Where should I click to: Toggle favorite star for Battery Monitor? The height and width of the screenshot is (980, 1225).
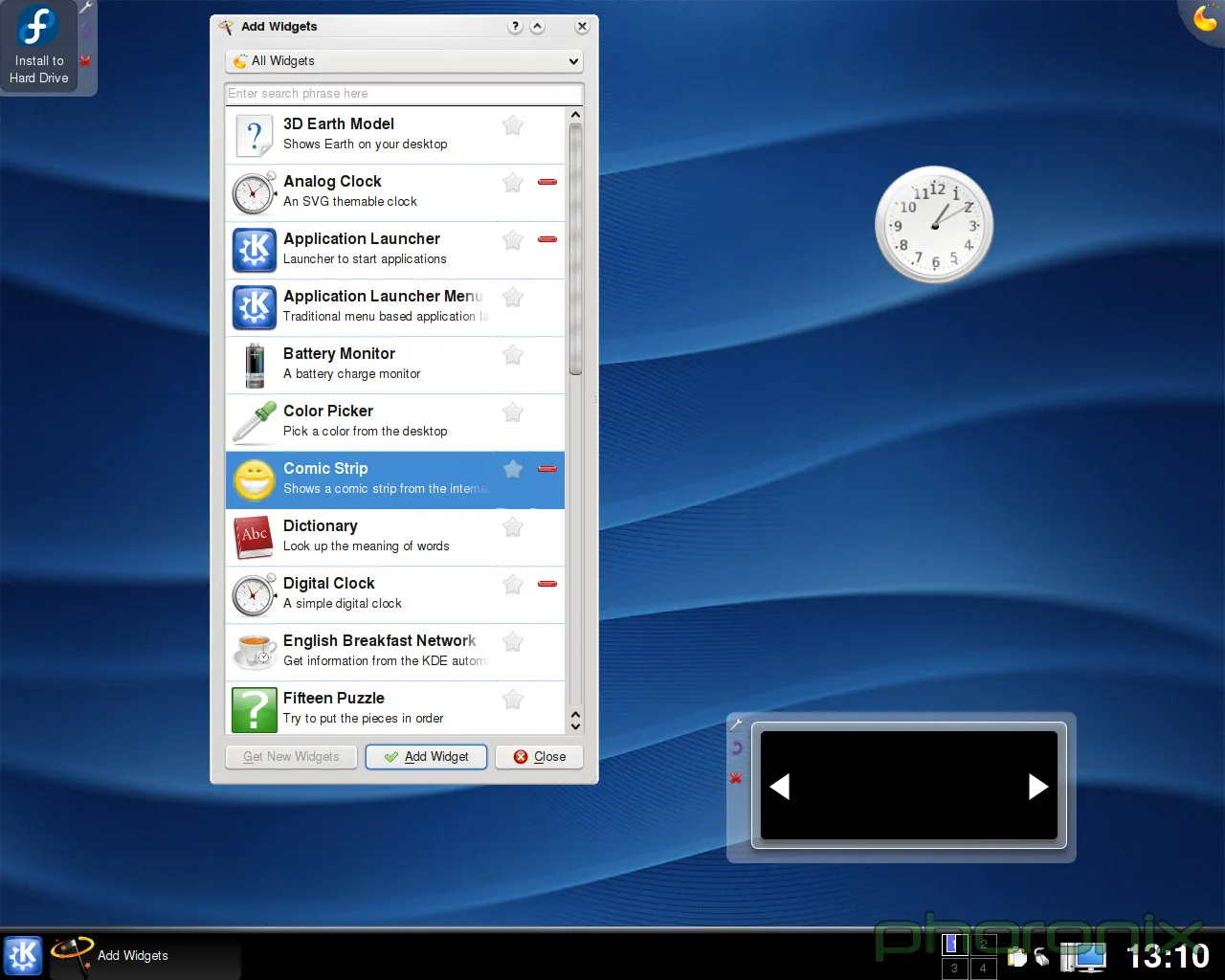point(513,354)
